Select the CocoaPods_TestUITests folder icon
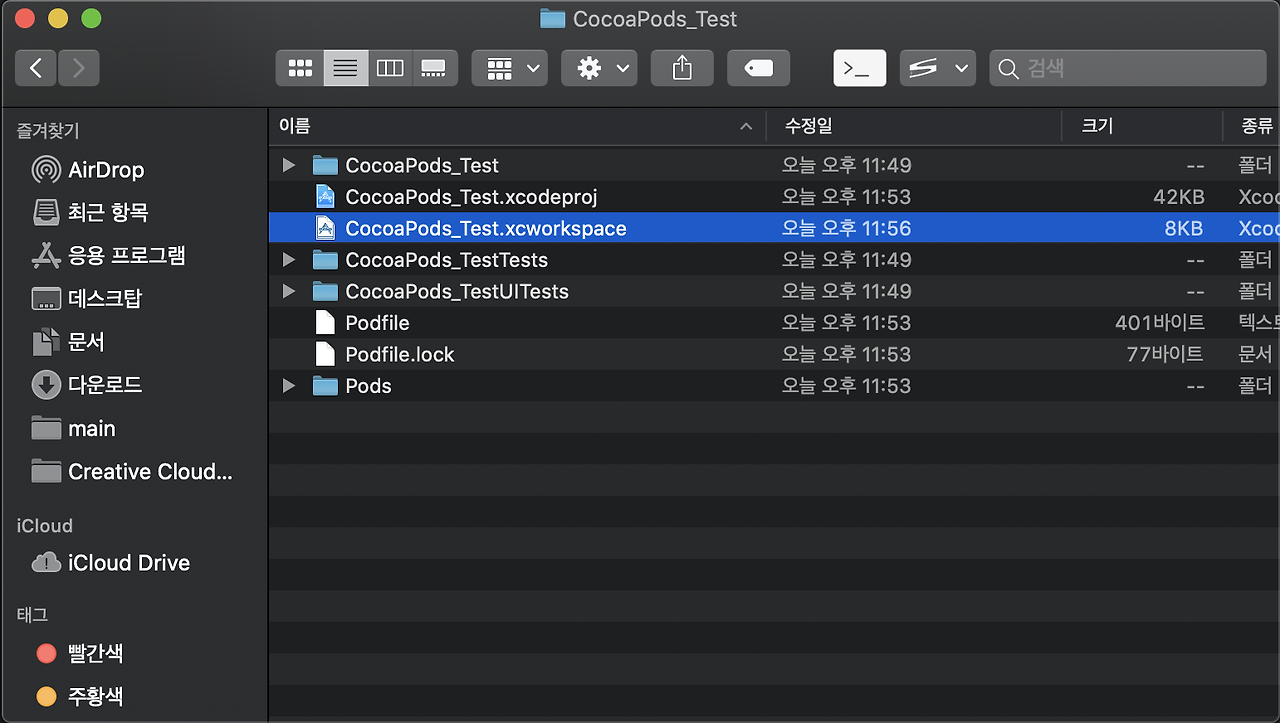Viewport: 1280px width, 723px height. click(324, 291)
